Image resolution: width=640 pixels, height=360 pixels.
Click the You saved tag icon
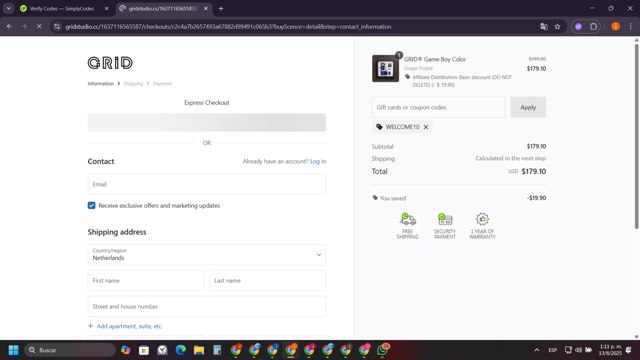pyautogui.click(x=375, y=198)
